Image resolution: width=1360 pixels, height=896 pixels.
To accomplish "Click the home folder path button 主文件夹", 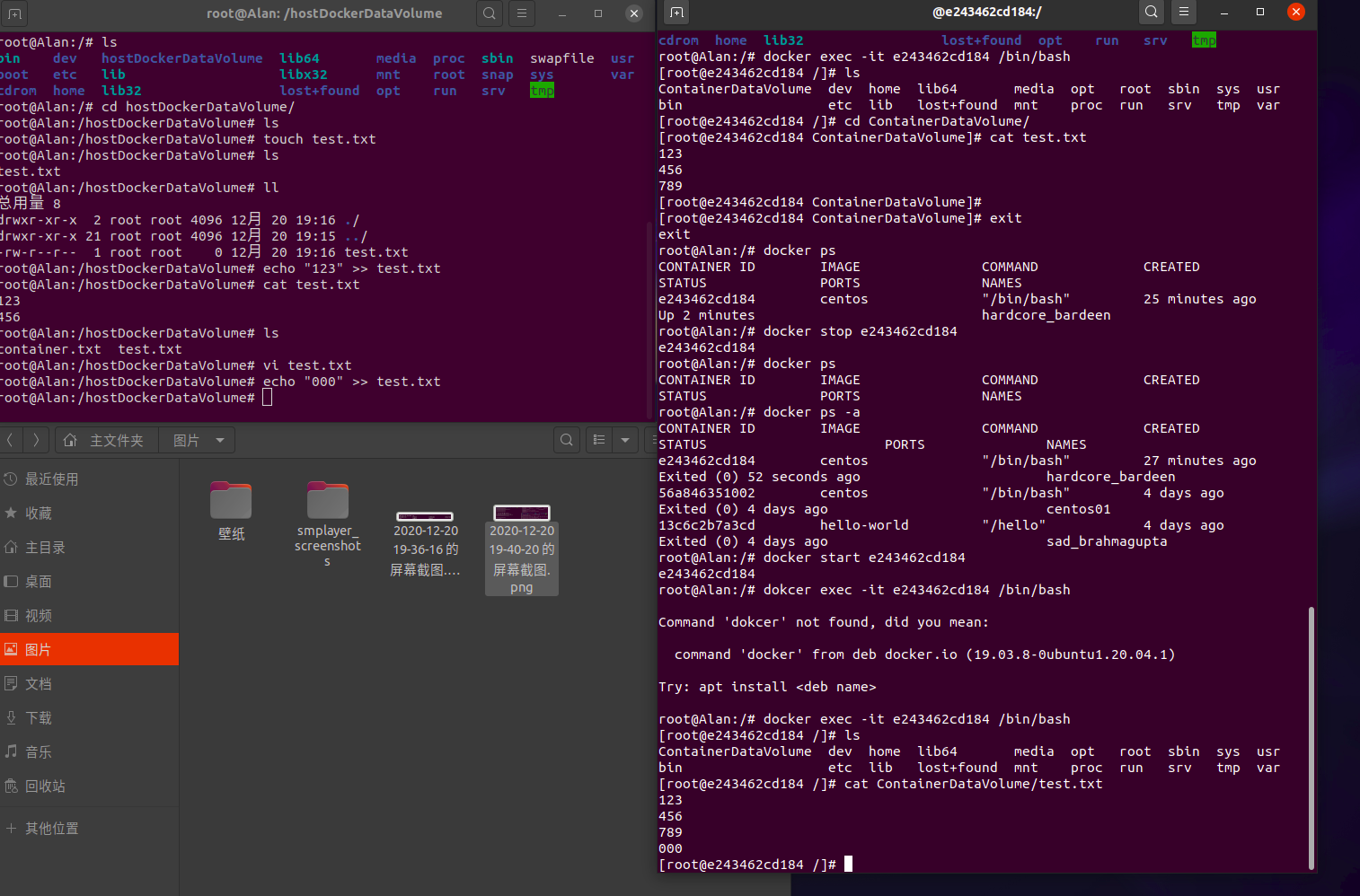I will [107, 441].
